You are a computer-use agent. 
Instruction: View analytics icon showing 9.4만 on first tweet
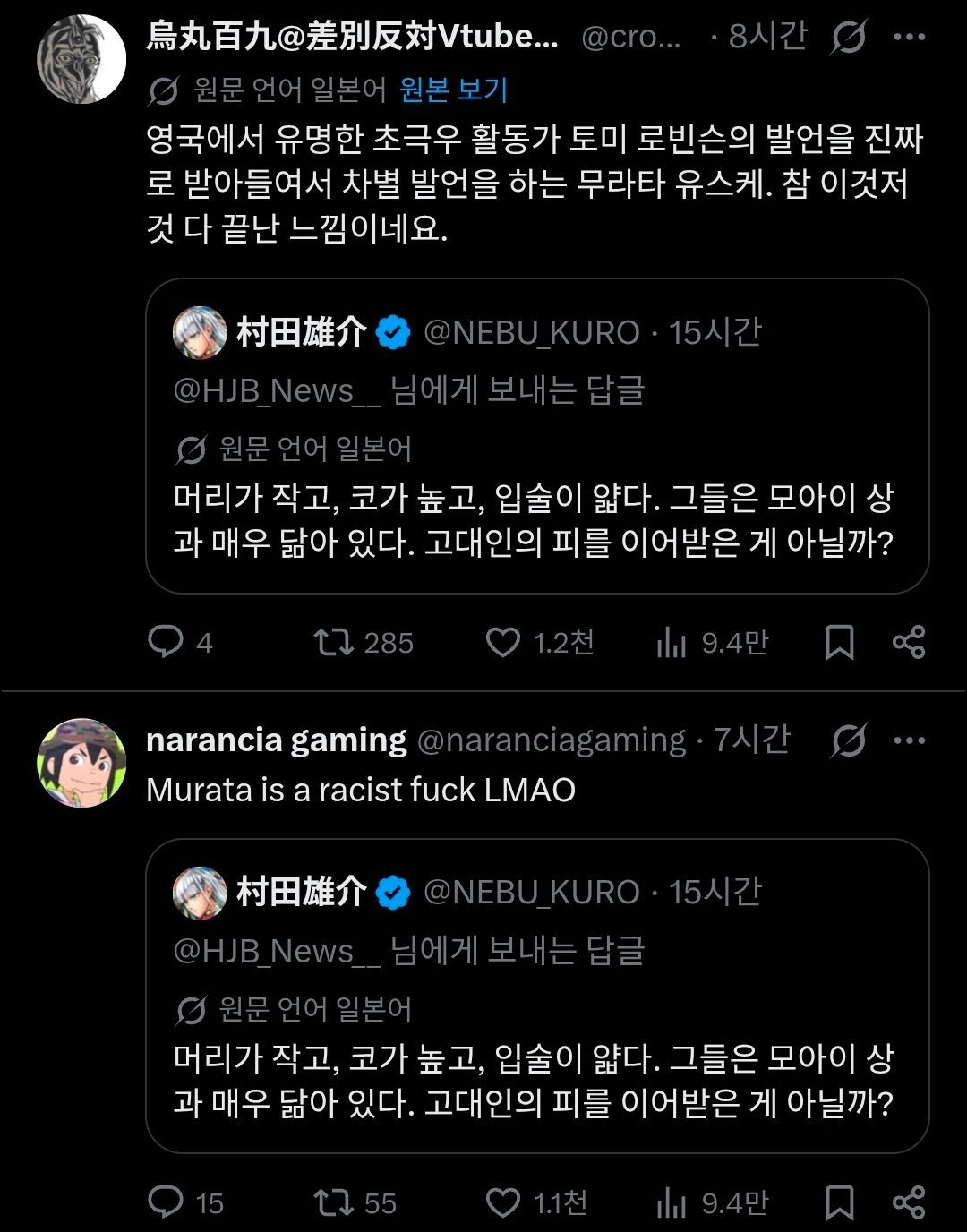671,643
